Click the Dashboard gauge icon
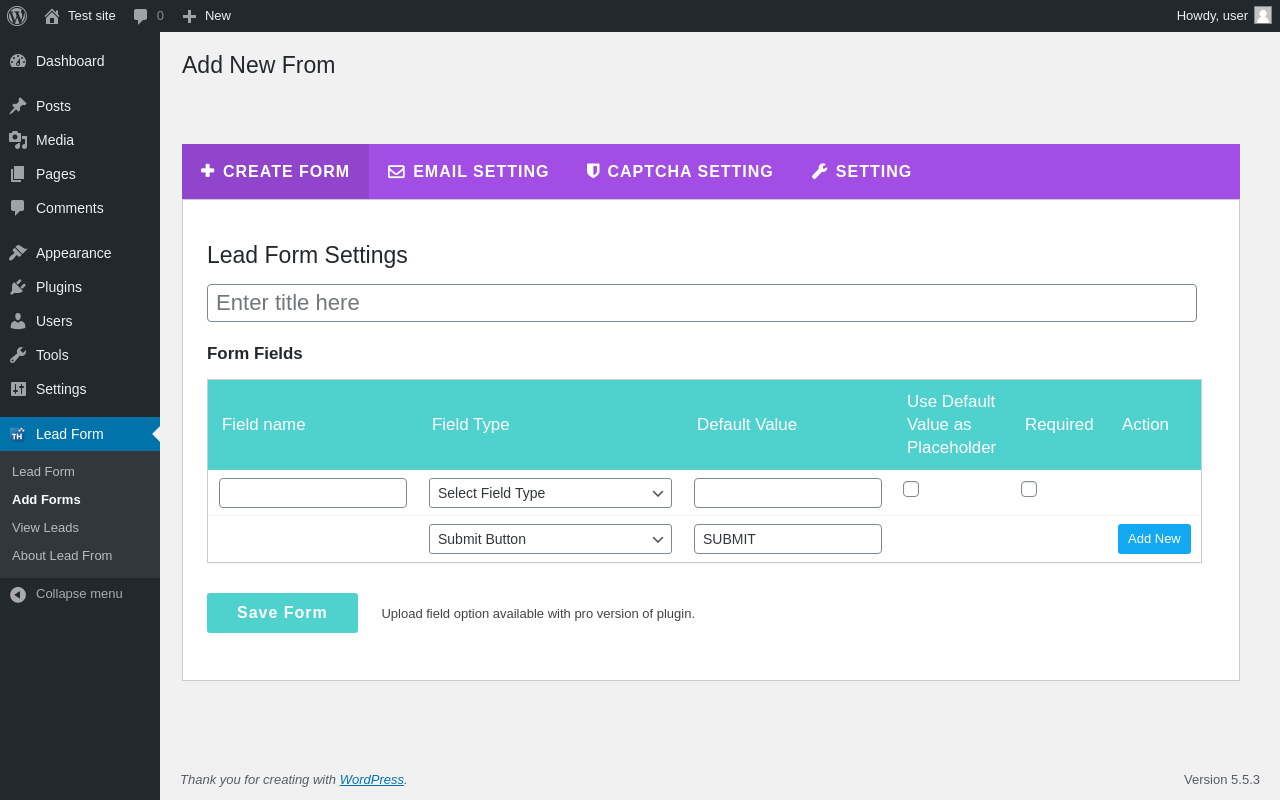The height and width of the screenshot is (800, 1280). 18,61
